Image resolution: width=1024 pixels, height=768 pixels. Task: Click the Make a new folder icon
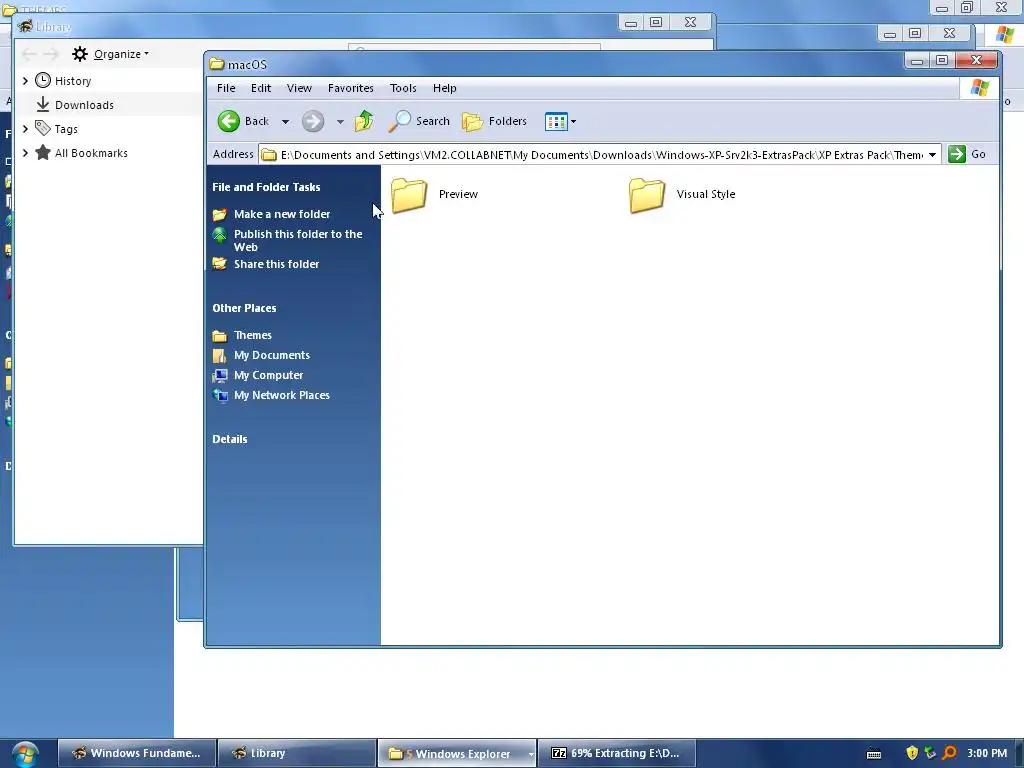220,214
